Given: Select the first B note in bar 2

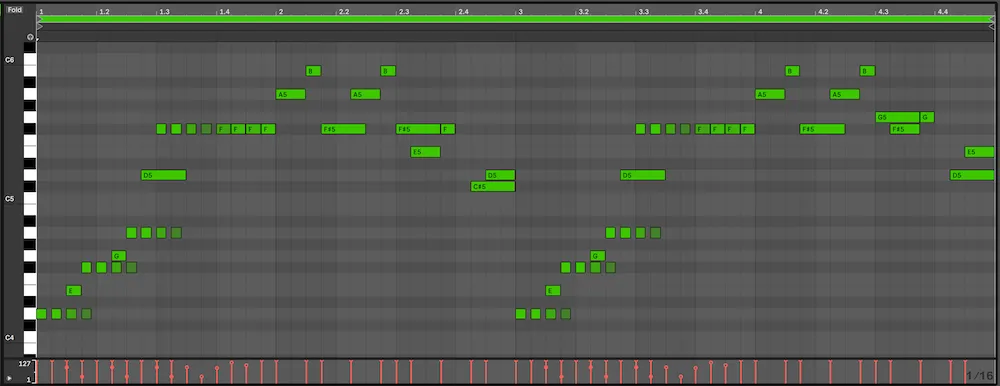Looking at the screenshot, I should point(313,71).
